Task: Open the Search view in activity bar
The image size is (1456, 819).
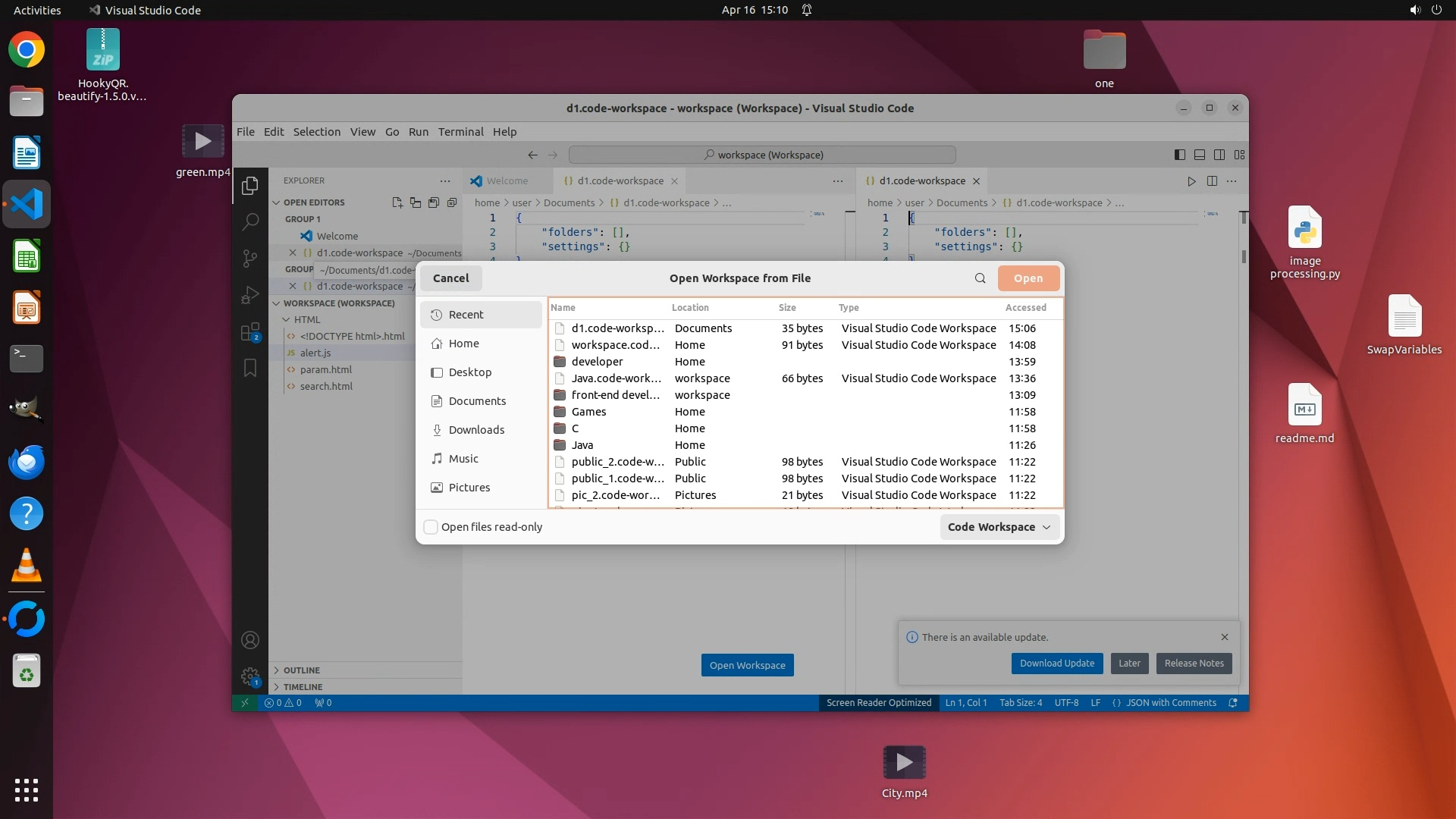Action: [249, 221]
